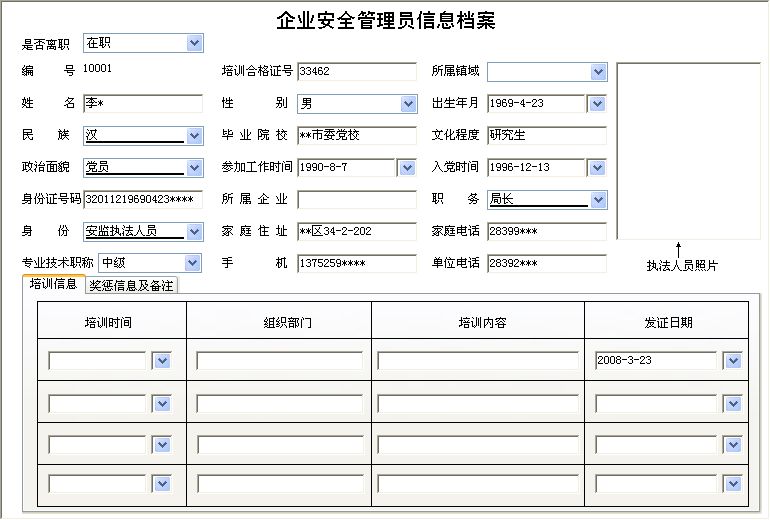Open first row 发证日期 dropdown with 2008-3-23
770x520 pixels.
733,361
